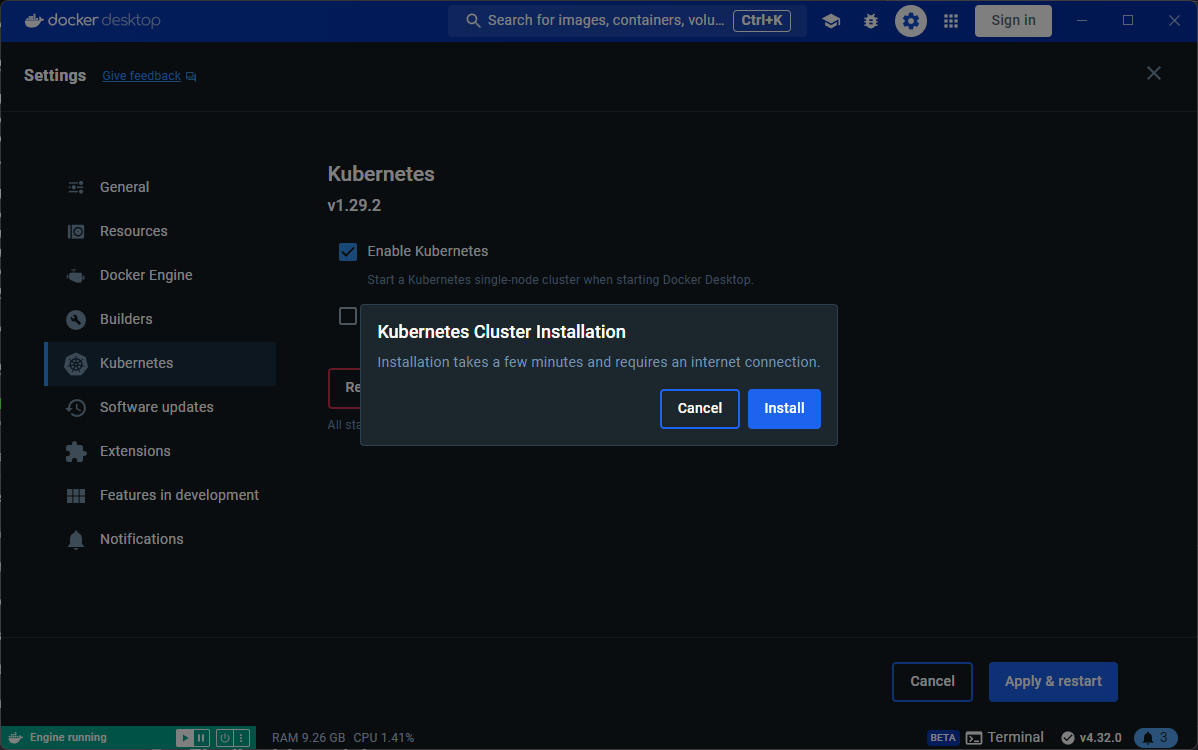Open the Learning center graduation cap icon
Screen dimensions: 1198x750
(831, 21)
